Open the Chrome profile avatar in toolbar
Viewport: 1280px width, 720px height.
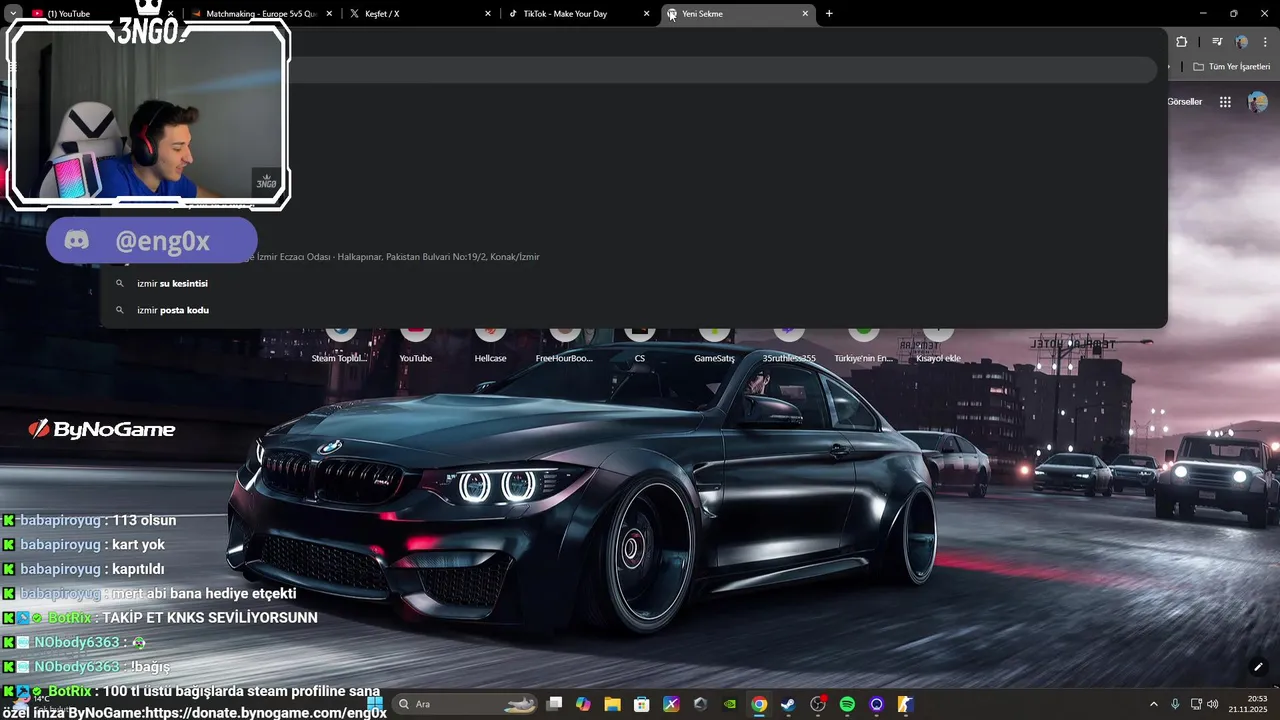[x=1242, y=42]
